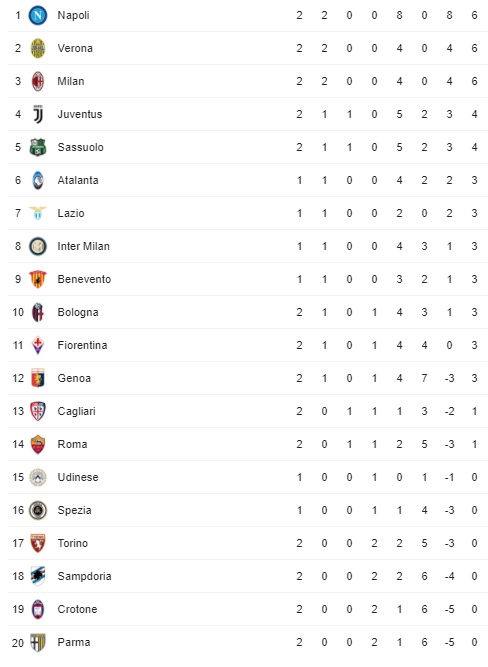
Task: Open the Crotone table row
Action: click(248, 609)
